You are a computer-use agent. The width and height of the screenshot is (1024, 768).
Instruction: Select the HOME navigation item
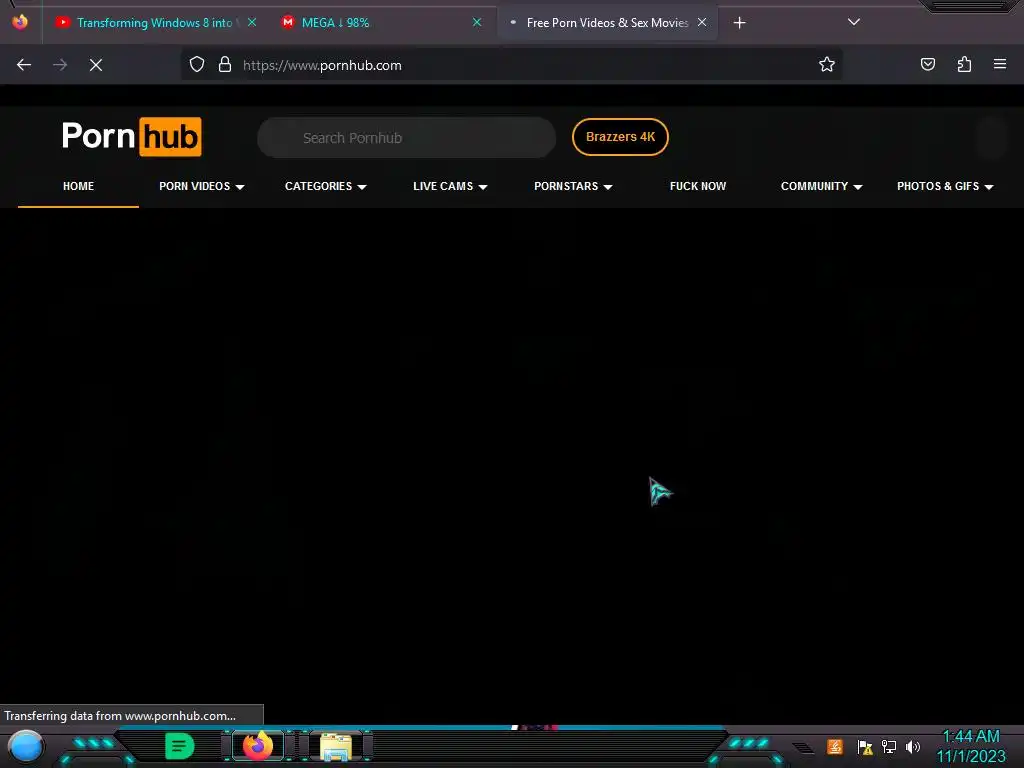(x=78, y=186)
